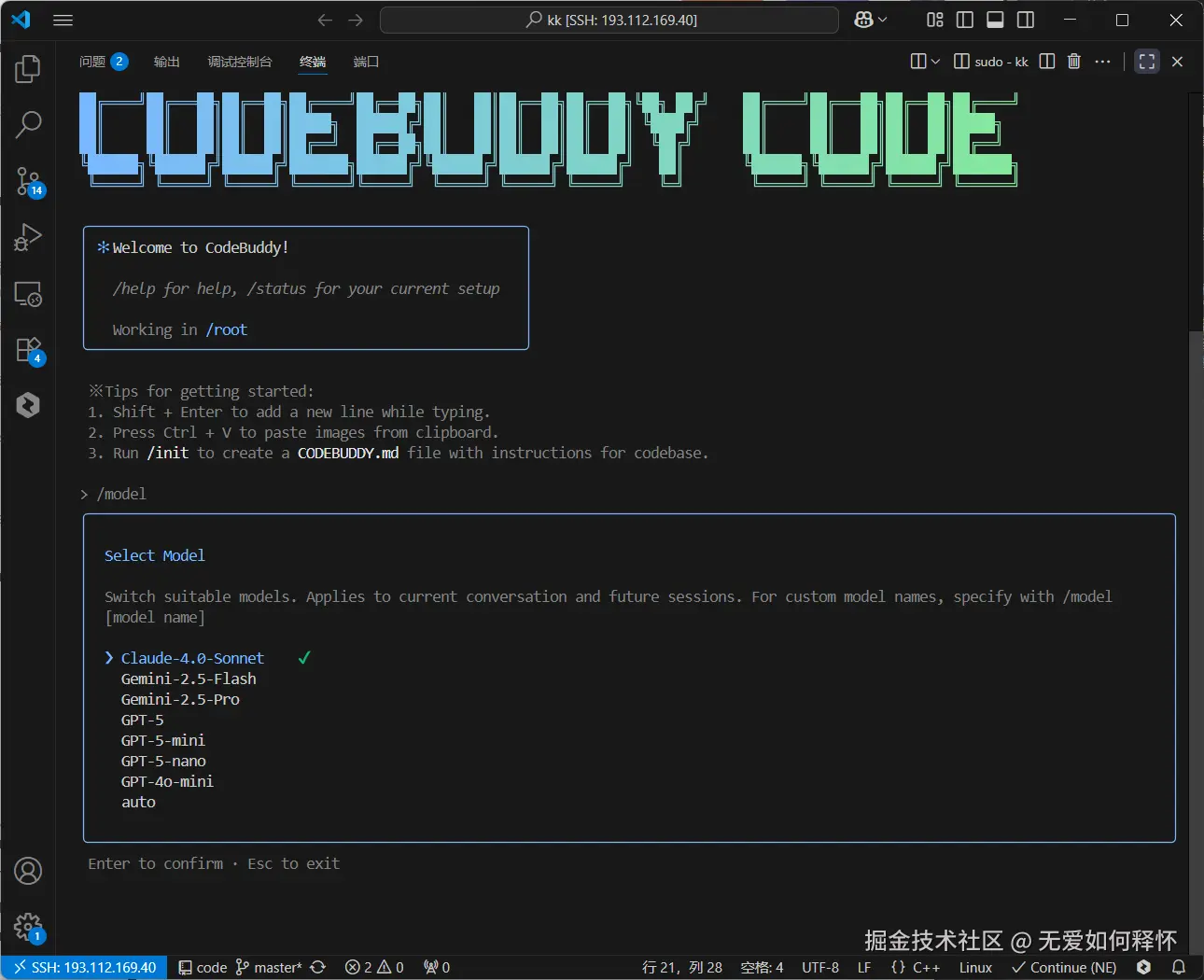Open the Extensions view with badge 4
Screen dimensions: 1204x980
coord(28,350)
